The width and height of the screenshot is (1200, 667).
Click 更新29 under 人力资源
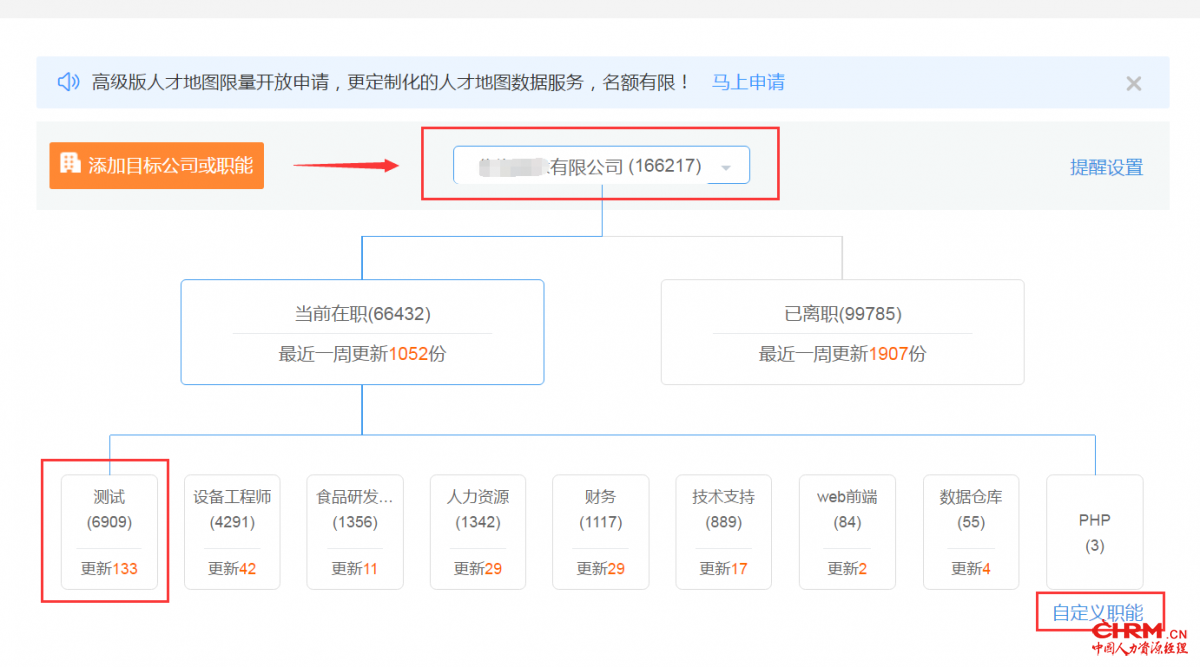click(x=478, y=568)
